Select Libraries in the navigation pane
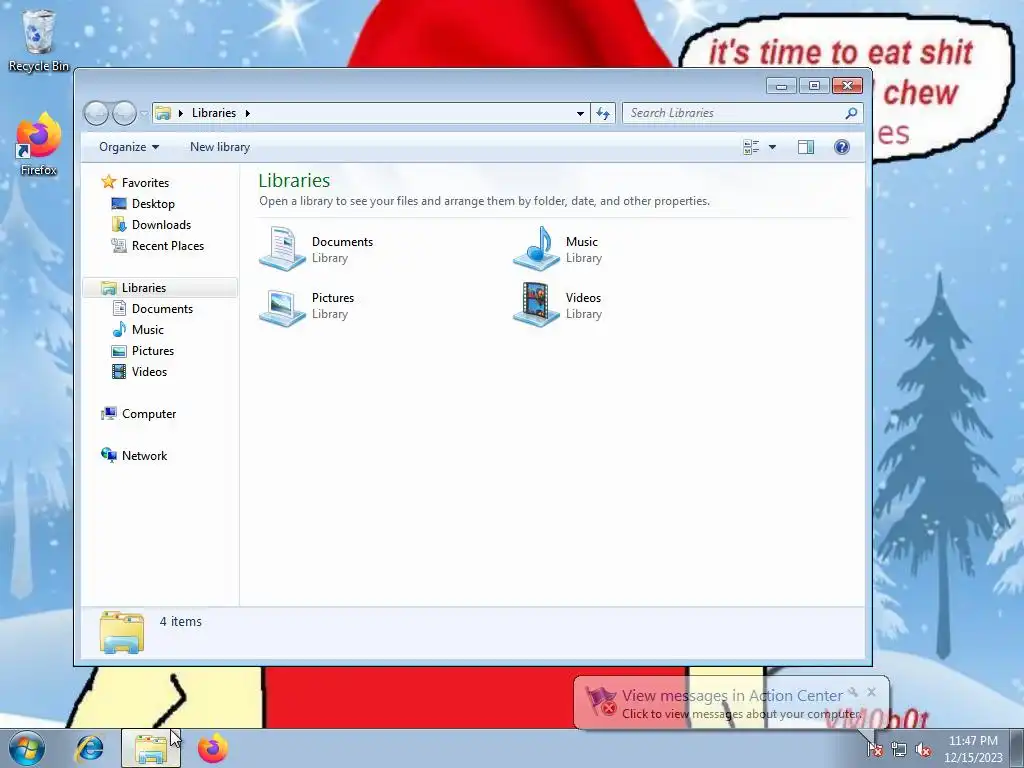The image size is (1024, 768). (x=144, y=288)
